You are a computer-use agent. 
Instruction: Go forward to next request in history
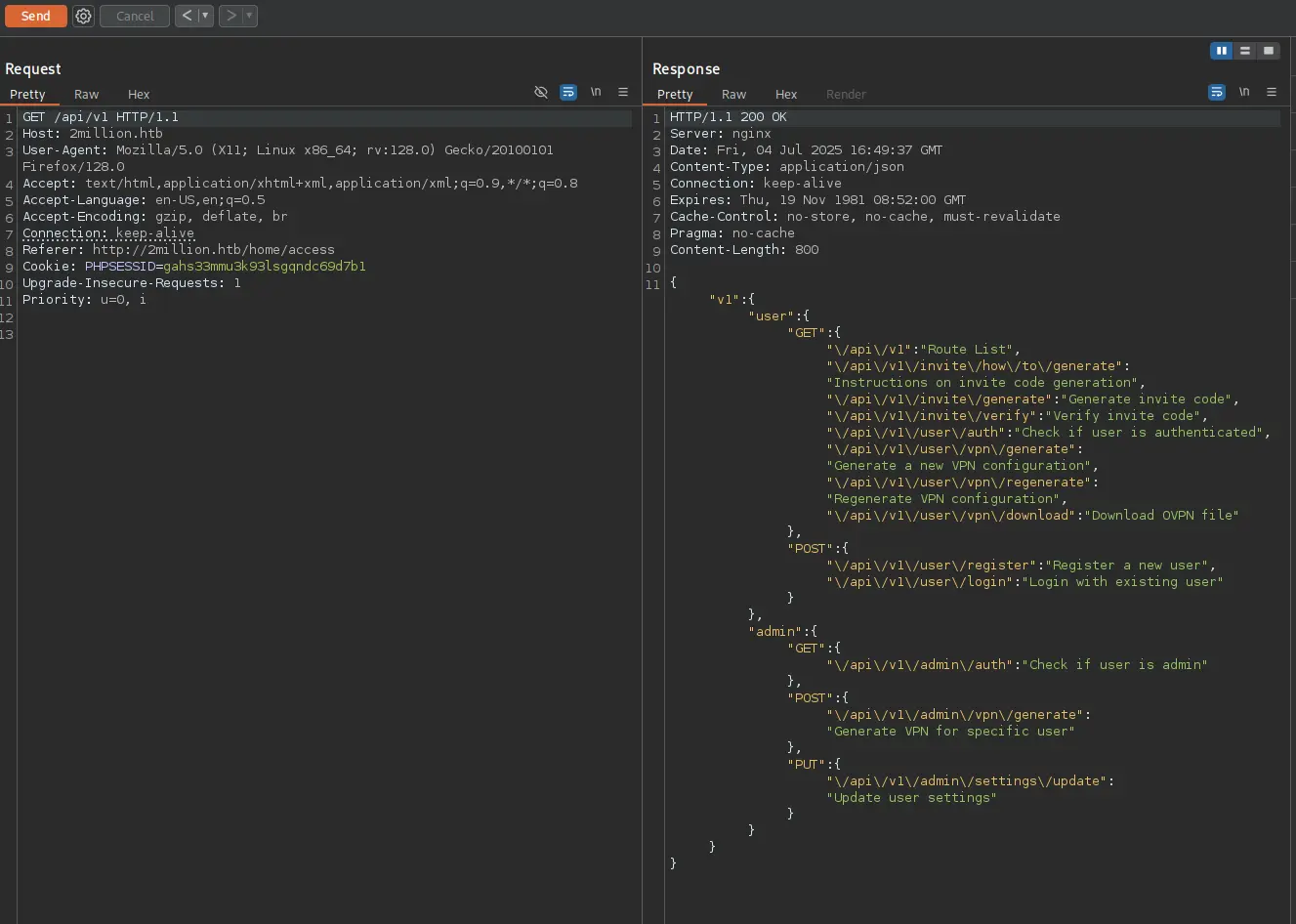pos(230,16)
